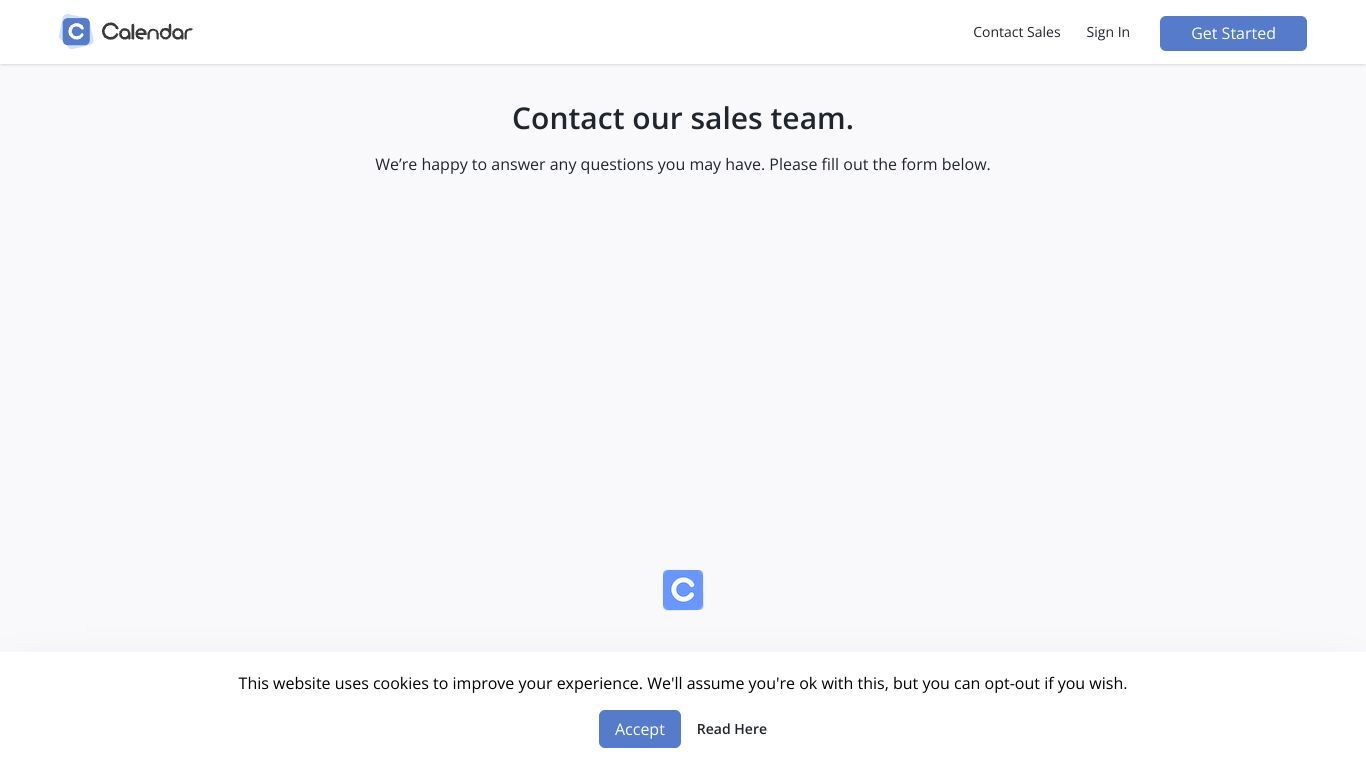Viewport: 1366px width, 768px height.
Task: Accept the cookie notice
Action: click(640, 729)
